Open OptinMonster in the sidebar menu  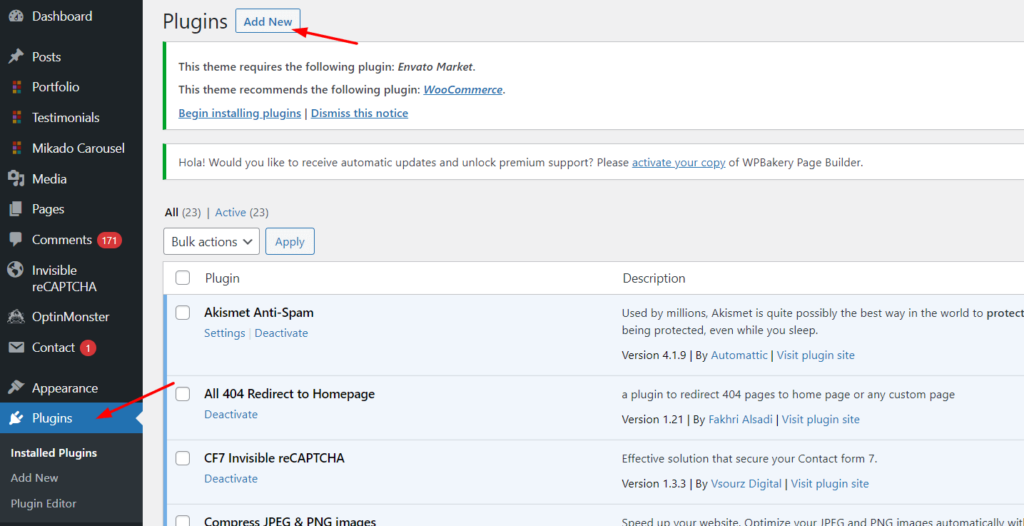click(x=71, y=317)
